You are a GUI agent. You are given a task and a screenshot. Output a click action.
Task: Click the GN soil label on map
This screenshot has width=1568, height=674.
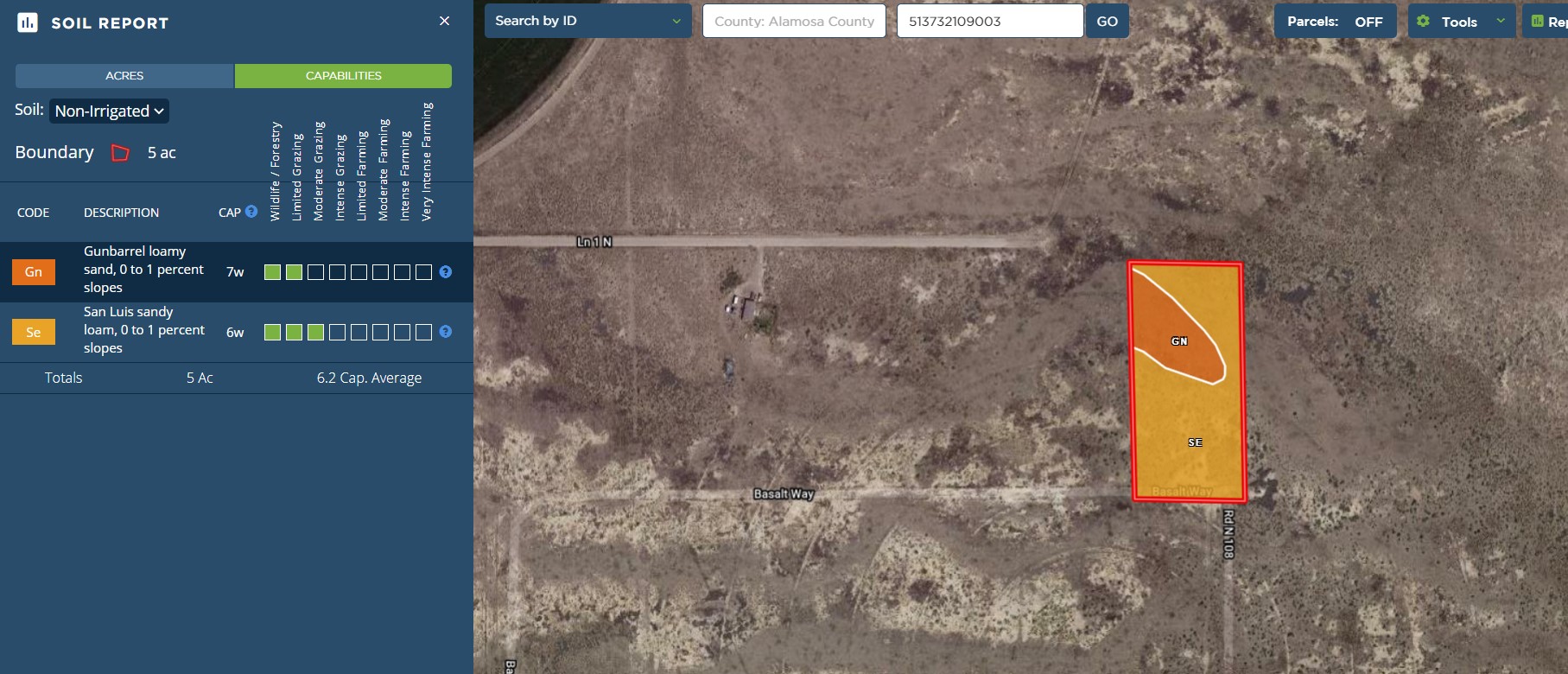1179,341
